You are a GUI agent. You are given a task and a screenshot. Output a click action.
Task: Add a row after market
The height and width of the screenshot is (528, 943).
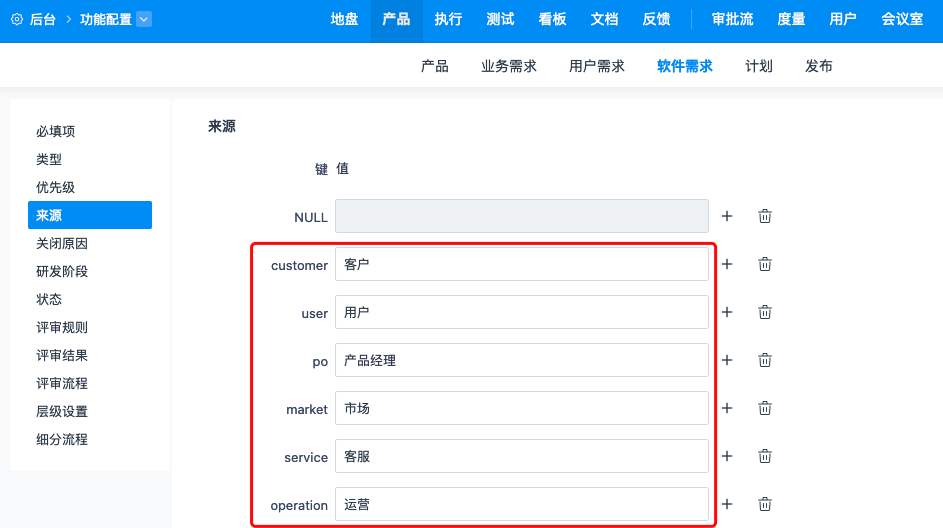pos(727,408)
